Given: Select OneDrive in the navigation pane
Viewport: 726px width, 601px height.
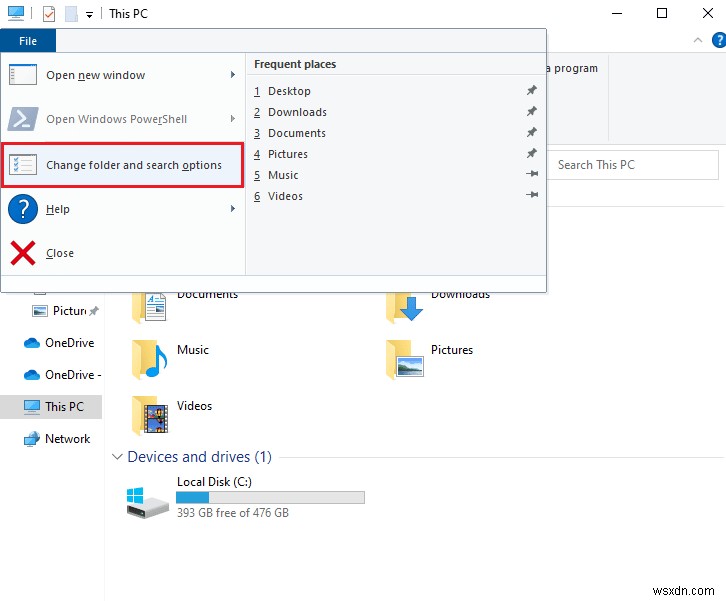Looking at the screenshot, I should 69,343.
